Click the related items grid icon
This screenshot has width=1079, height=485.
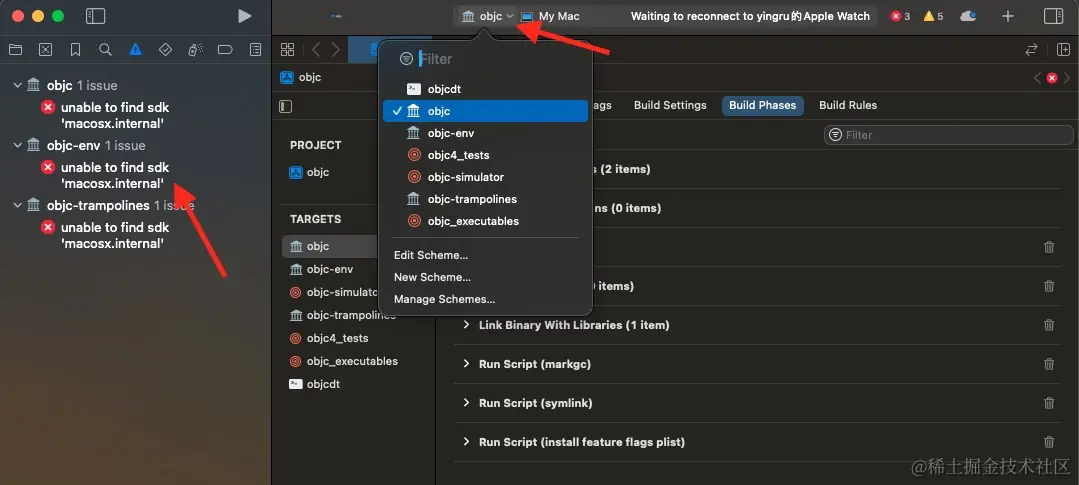point(288,50)
